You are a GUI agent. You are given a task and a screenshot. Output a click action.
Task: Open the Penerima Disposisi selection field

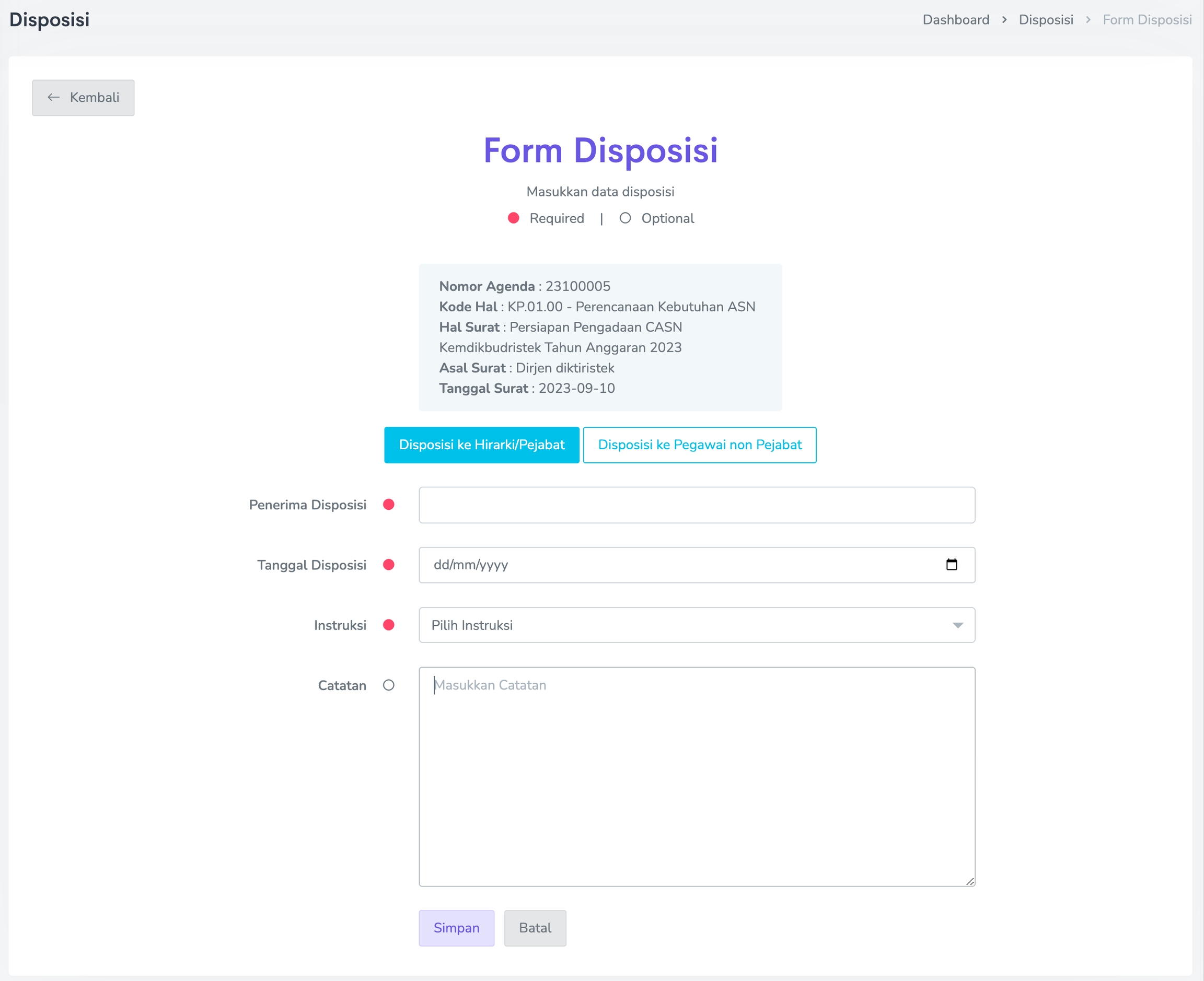click(697, 505)
